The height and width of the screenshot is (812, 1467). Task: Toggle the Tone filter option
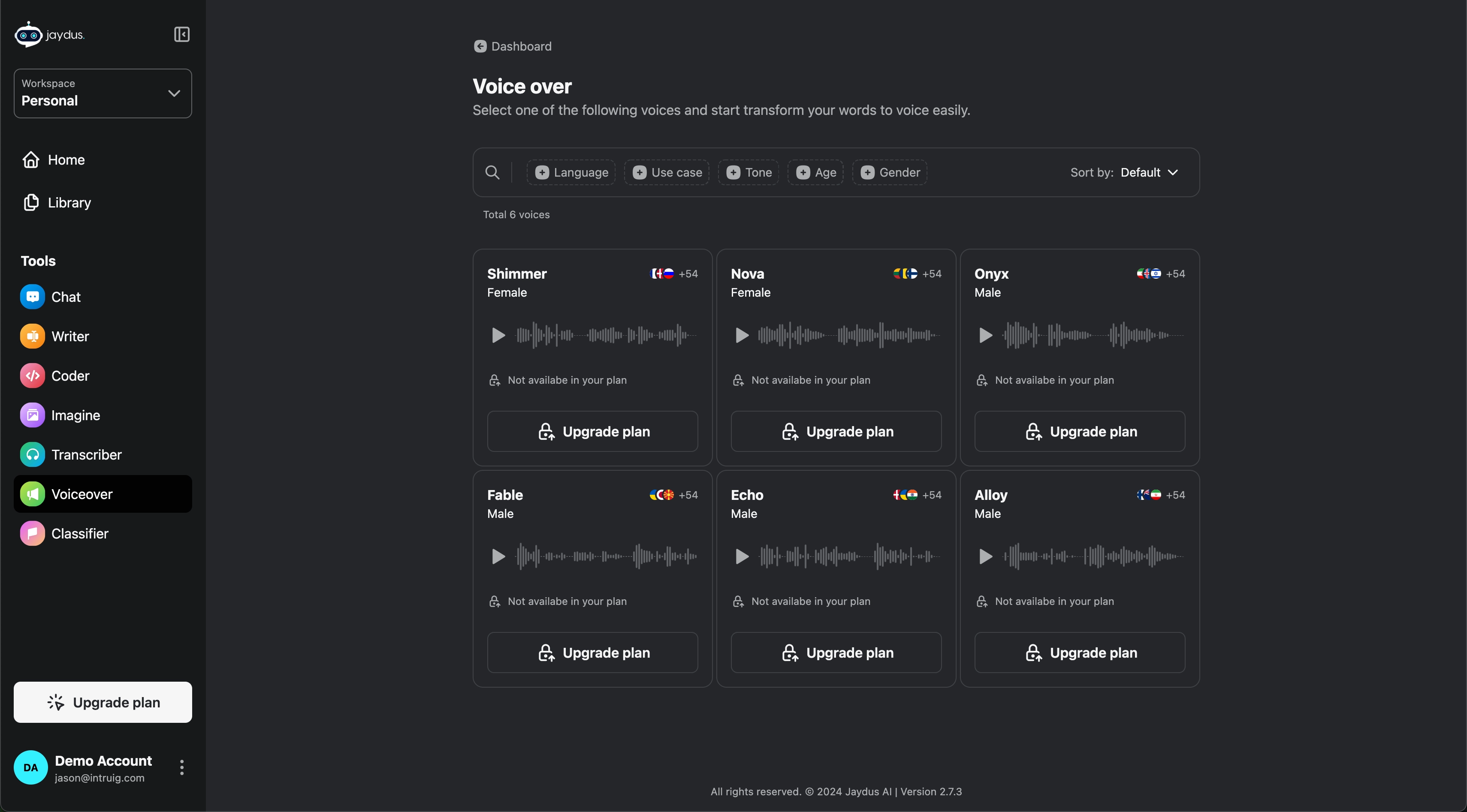pos(749,172)
